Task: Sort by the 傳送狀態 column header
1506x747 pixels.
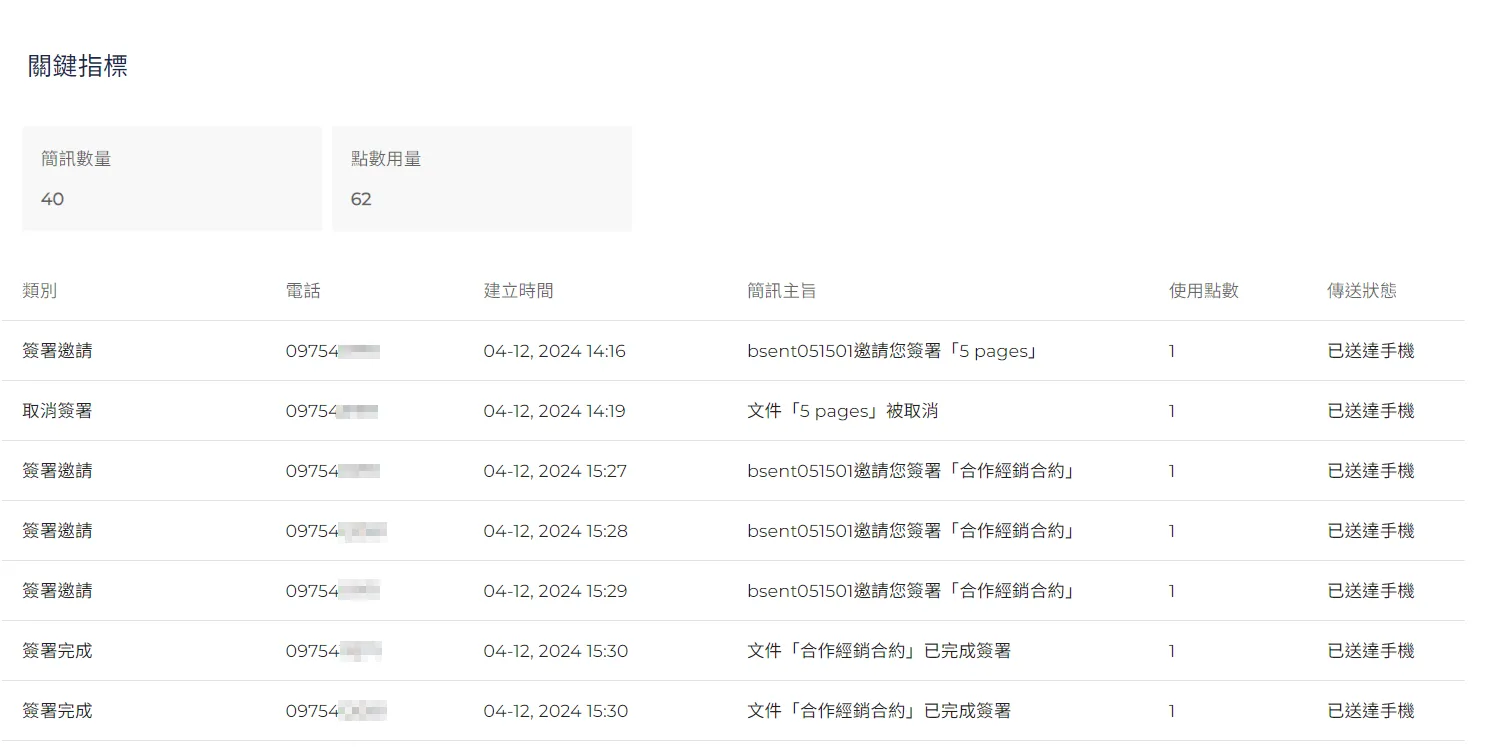Action: (1361, 291)
